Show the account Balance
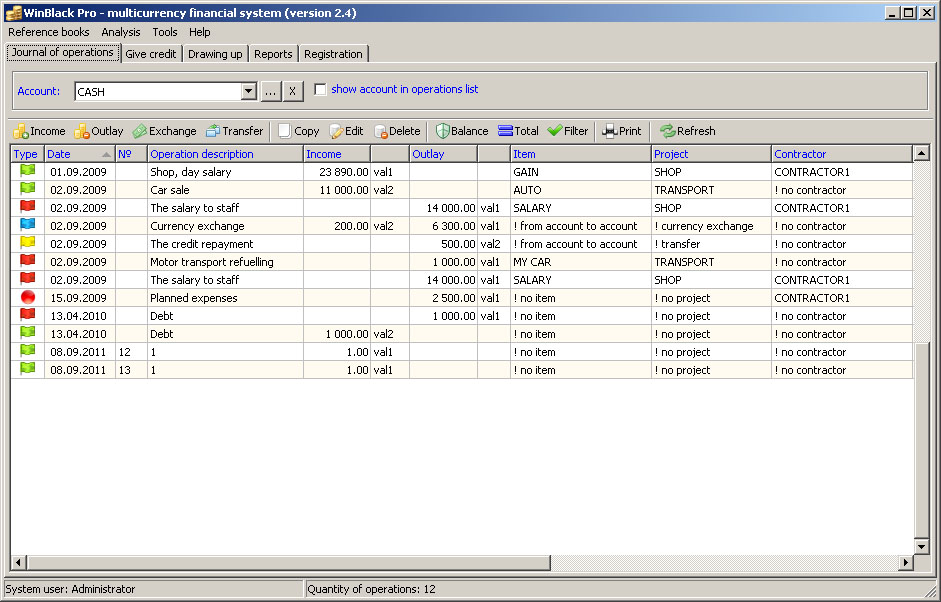Image resolution: width=941 pixels, height=602 pixels. tap(462, 131)
